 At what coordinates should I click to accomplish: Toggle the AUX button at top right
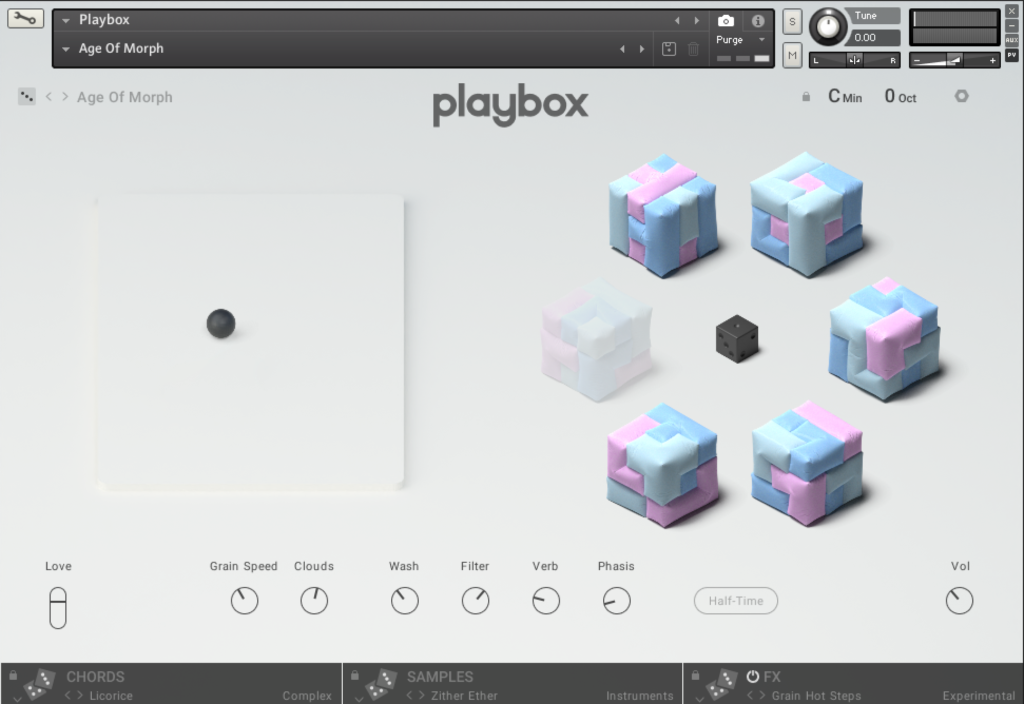click(x=1012, y=40)
